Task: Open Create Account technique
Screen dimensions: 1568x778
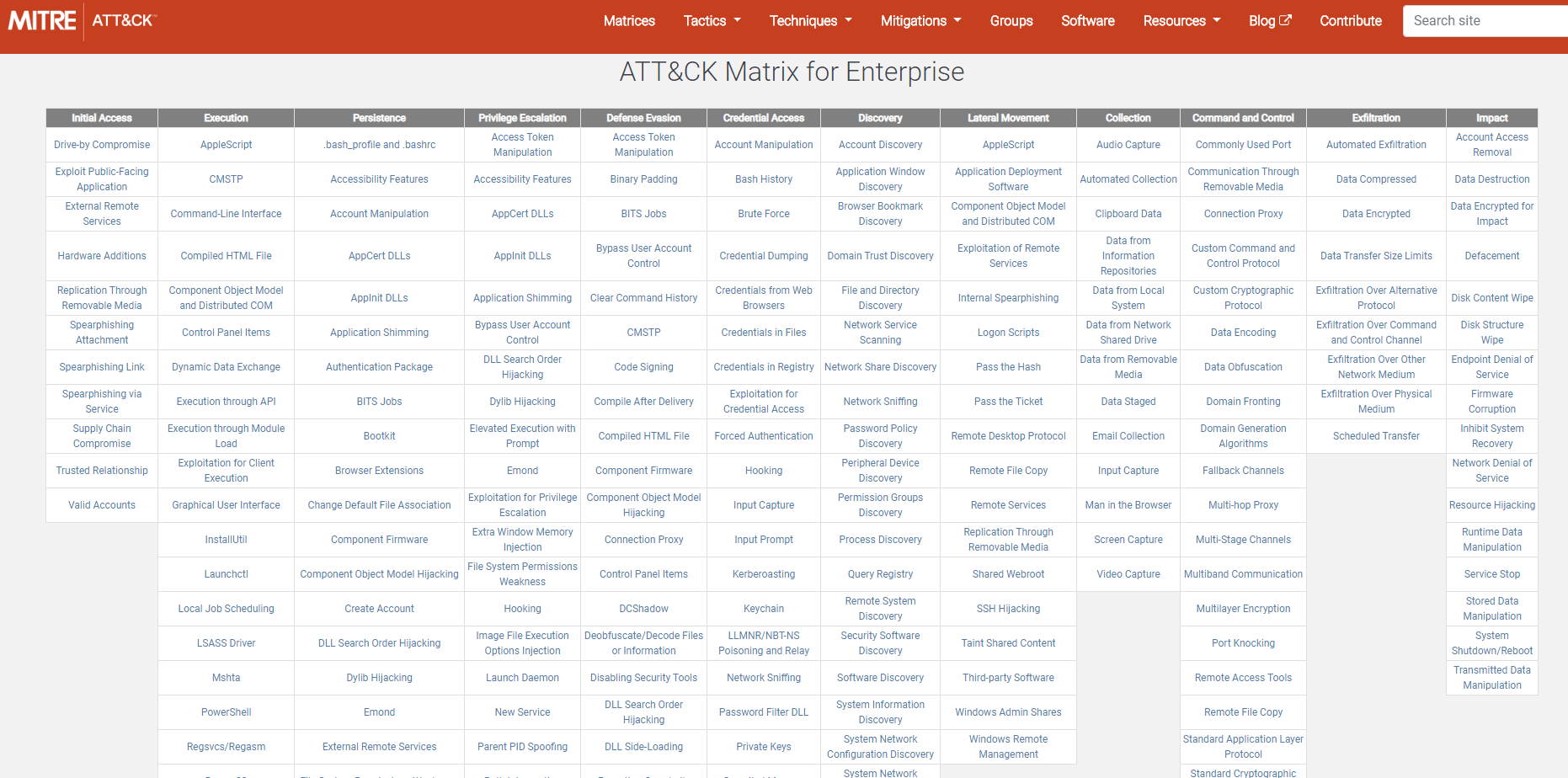Action: [379, 609]
